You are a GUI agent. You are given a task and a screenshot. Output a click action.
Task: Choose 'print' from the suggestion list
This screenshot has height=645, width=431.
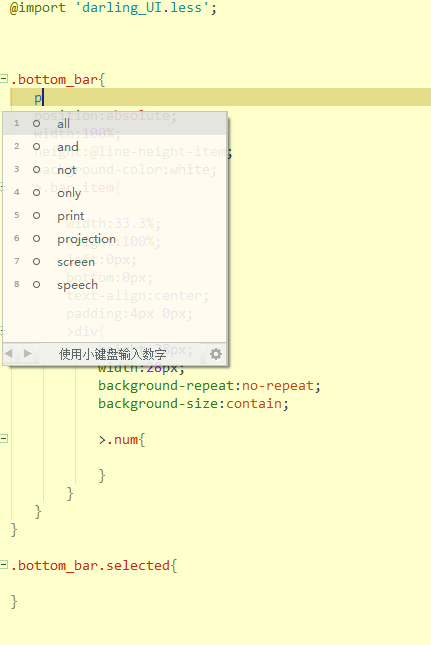coord(115,216)
